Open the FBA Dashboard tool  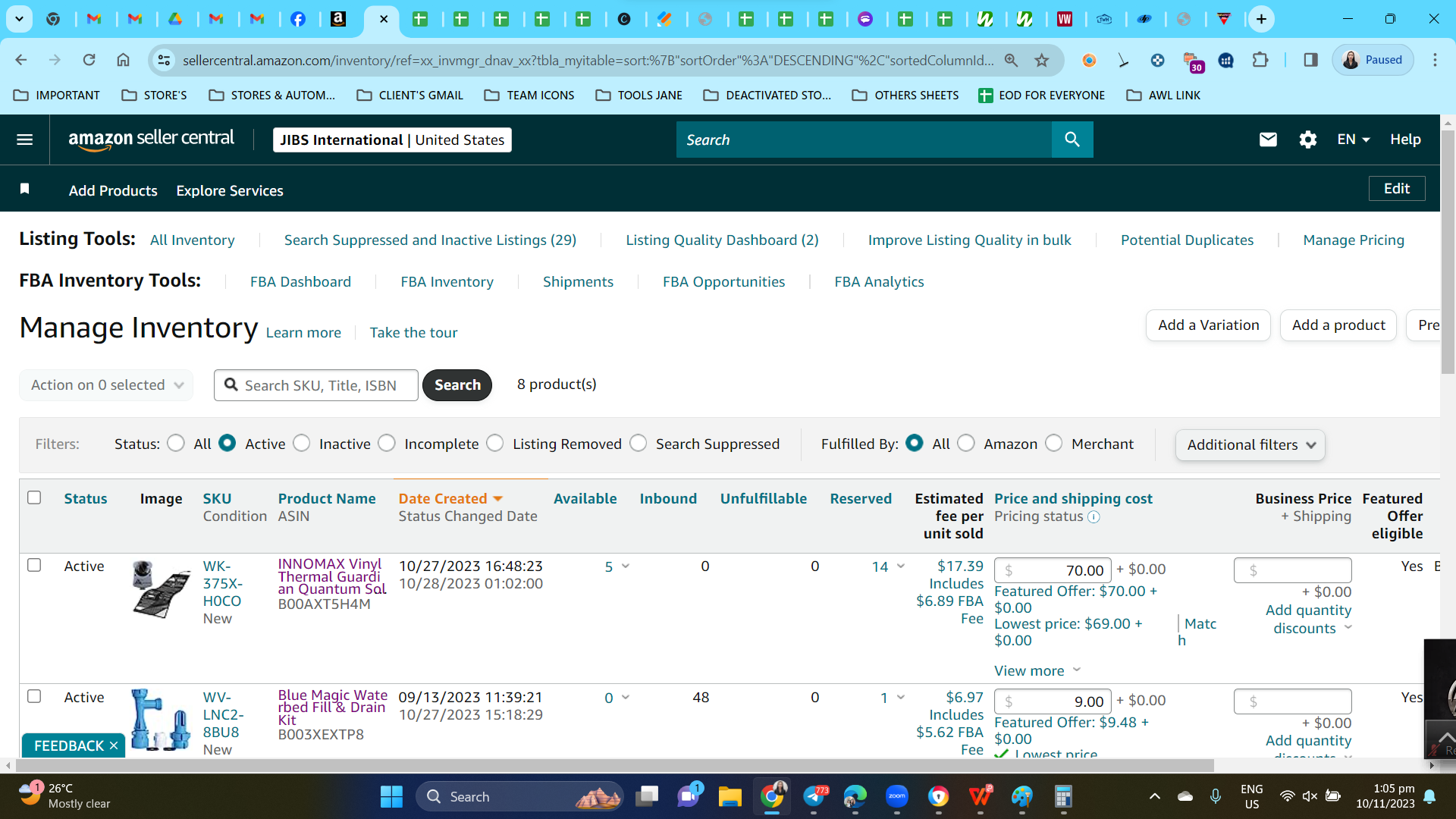click(300, 281)
